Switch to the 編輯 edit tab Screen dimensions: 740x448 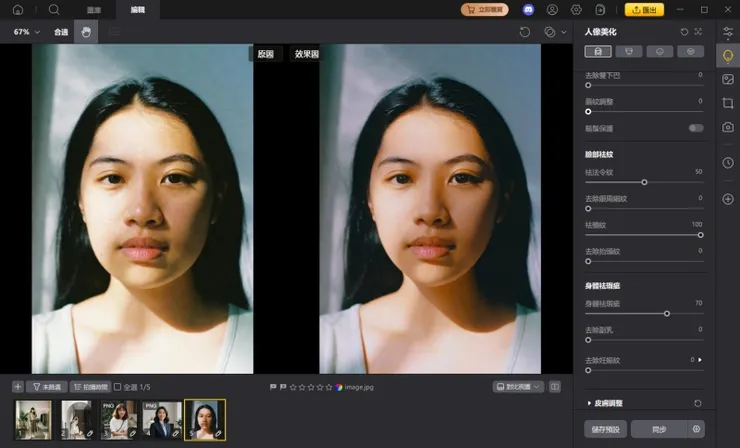point(138,10)
